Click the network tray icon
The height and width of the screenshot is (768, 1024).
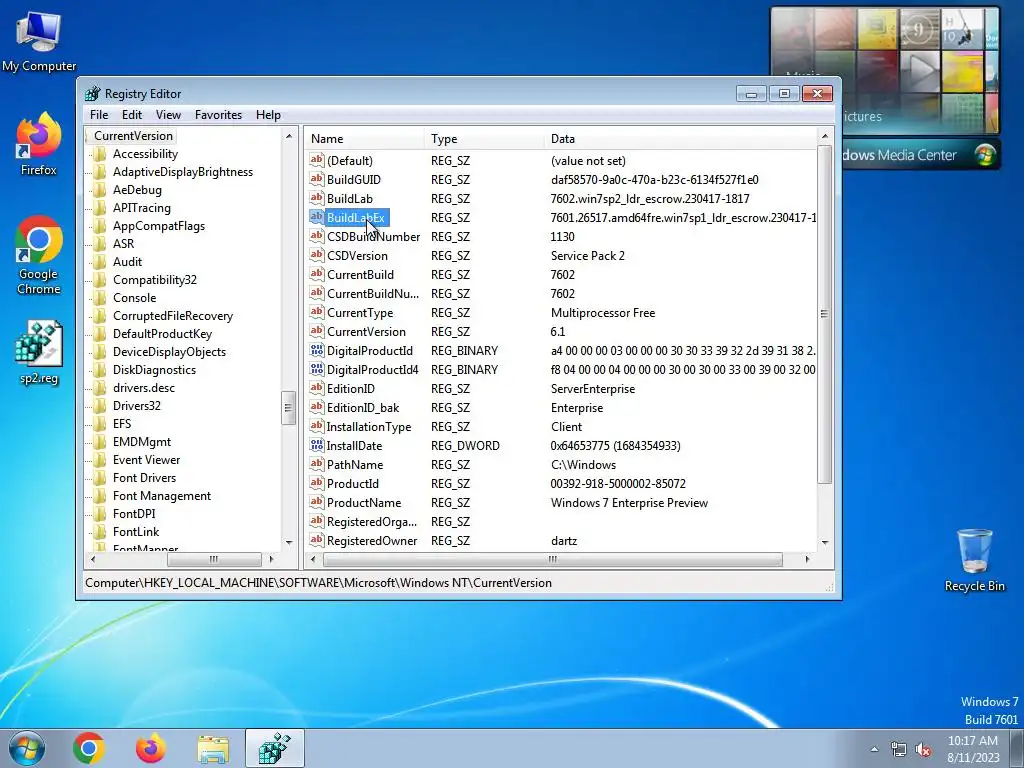click(x=899, y=750)
